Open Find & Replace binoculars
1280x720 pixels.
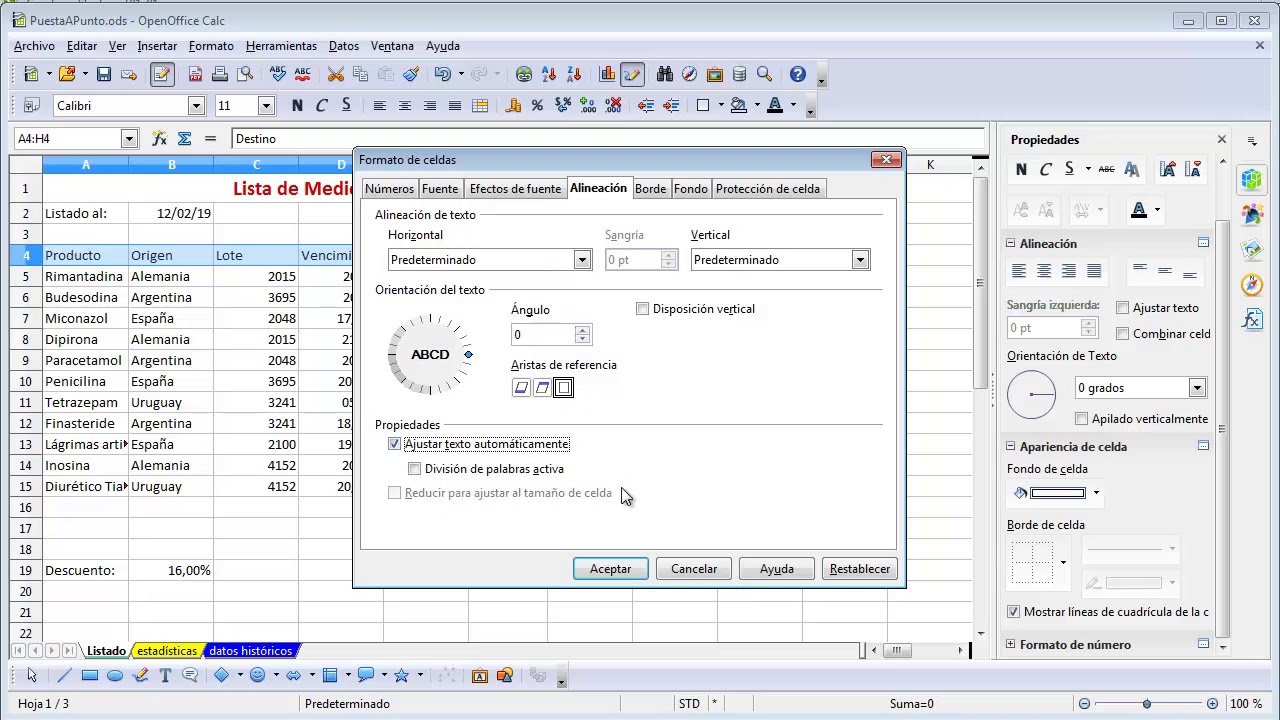(x=665, y=74)
